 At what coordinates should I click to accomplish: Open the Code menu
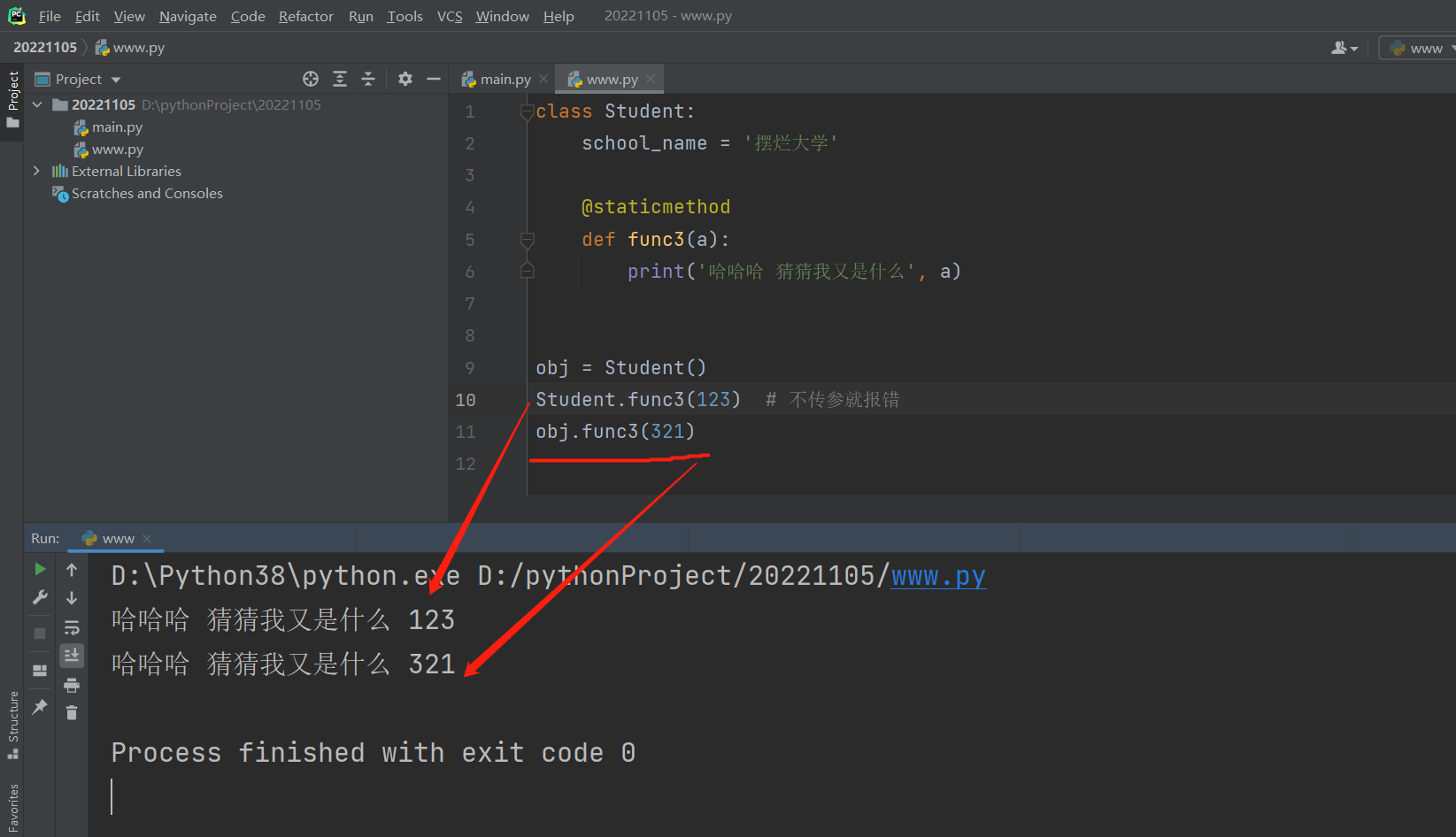point(248,16)
